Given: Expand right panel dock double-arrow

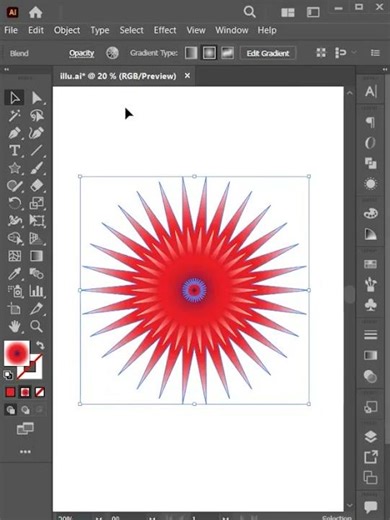Looking at the screenshot, I should pos(384,69).
